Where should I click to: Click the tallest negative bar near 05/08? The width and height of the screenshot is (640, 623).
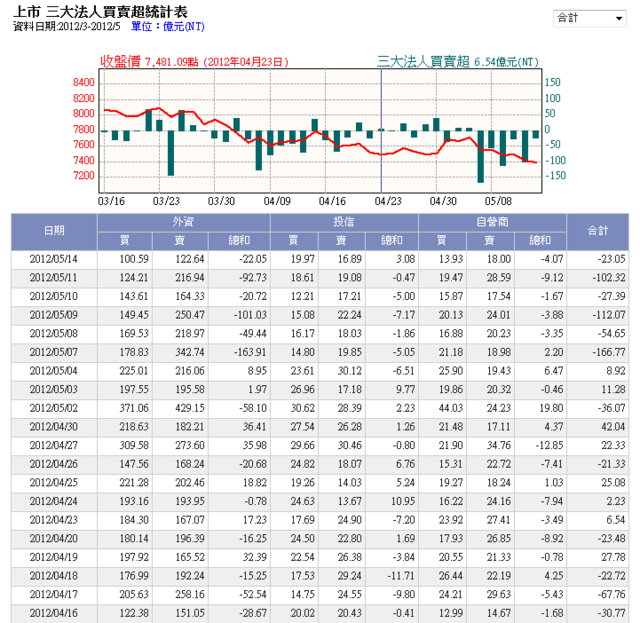481,157
